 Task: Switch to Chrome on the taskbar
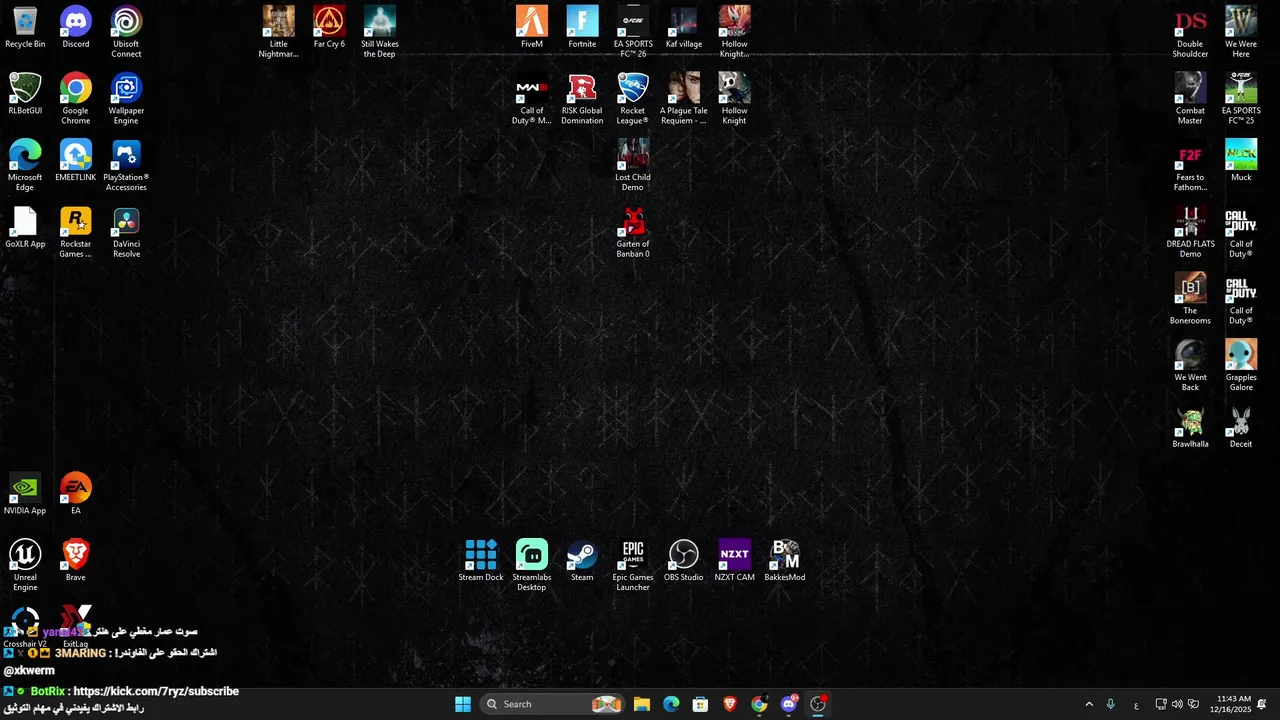[759, 704]
